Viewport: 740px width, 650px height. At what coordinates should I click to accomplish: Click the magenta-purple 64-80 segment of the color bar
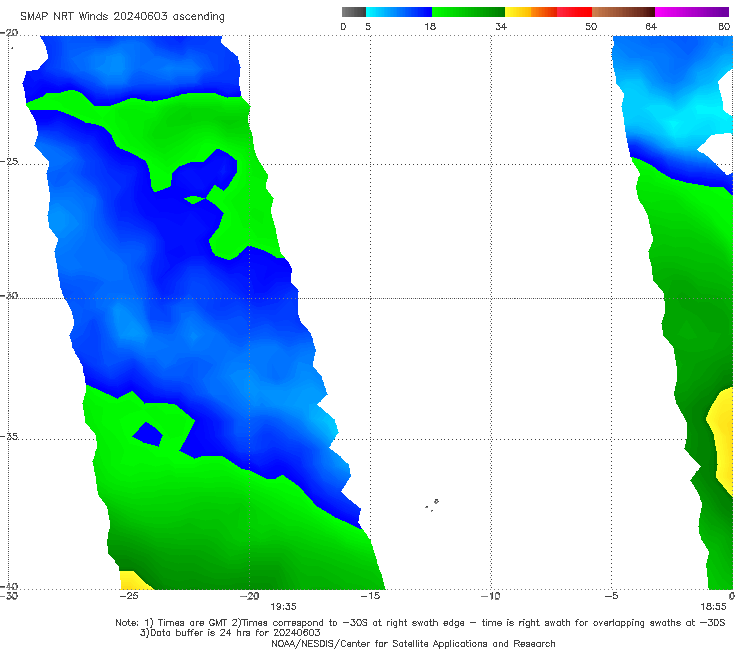tap(692, 12)
